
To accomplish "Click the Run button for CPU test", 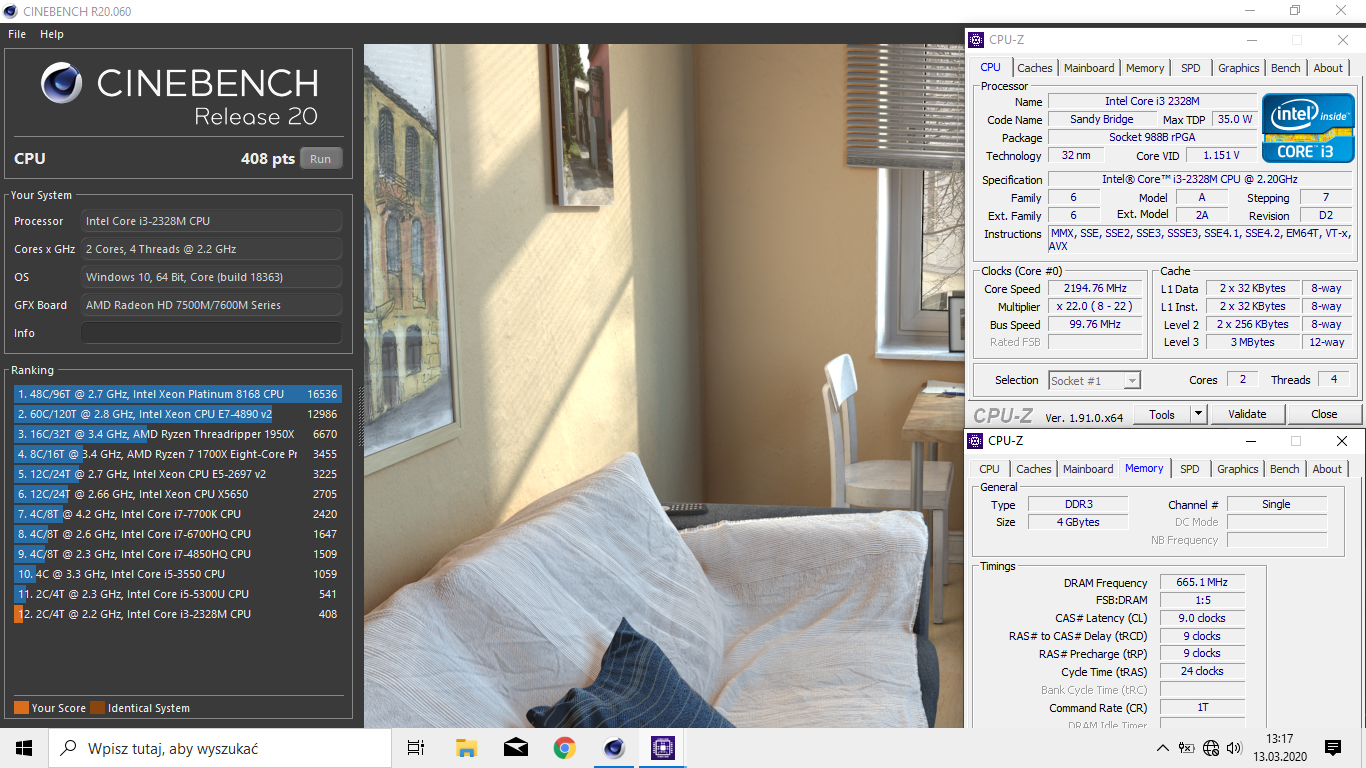I will point(320,159).
